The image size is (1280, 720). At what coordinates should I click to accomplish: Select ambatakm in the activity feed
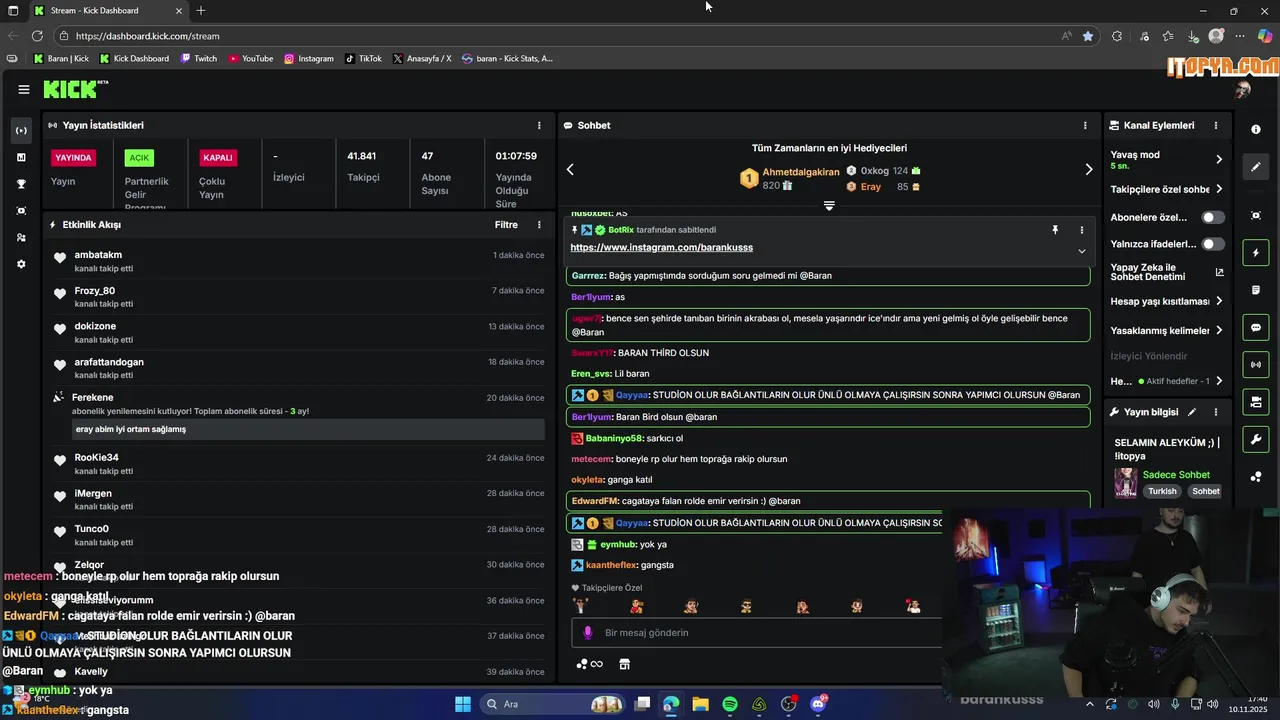click(x=98, y=255)
